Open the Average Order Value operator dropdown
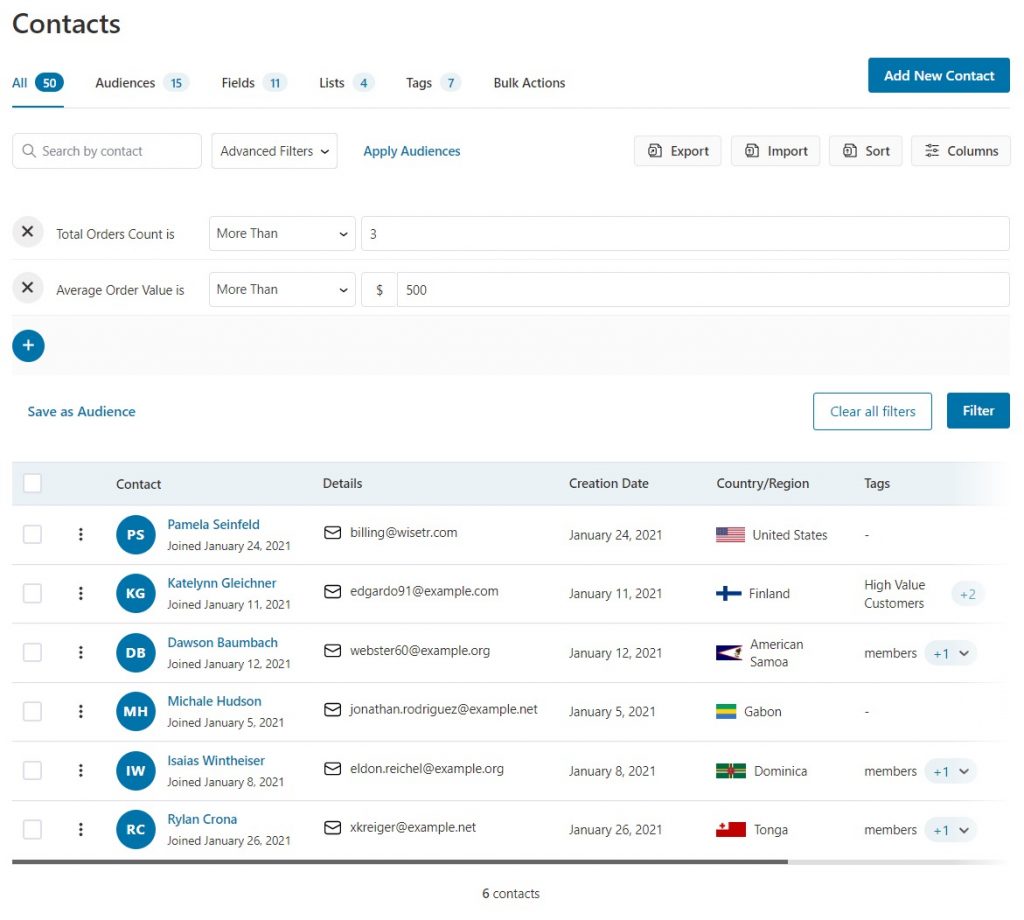This screenshot has height=920, width=1024. pos(282,289)
